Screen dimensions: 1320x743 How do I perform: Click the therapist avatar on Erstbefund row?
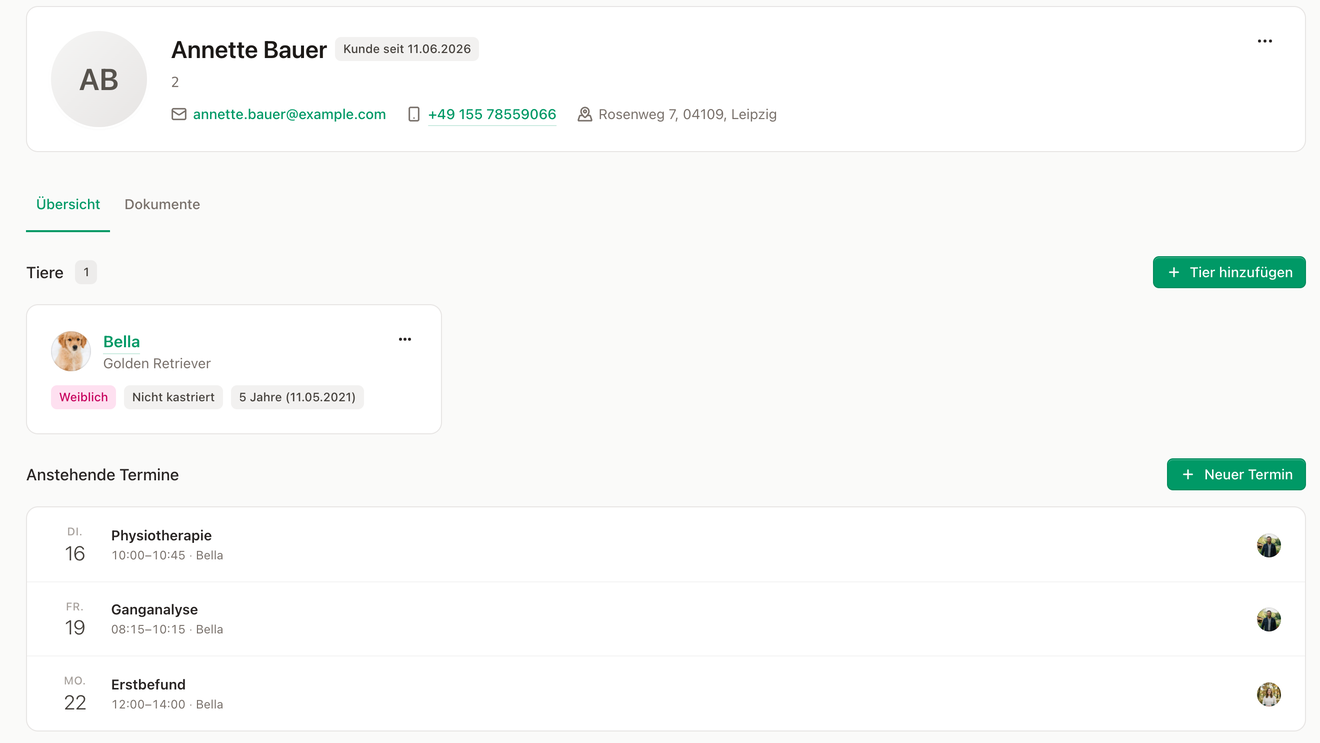tap(1269, 694)
